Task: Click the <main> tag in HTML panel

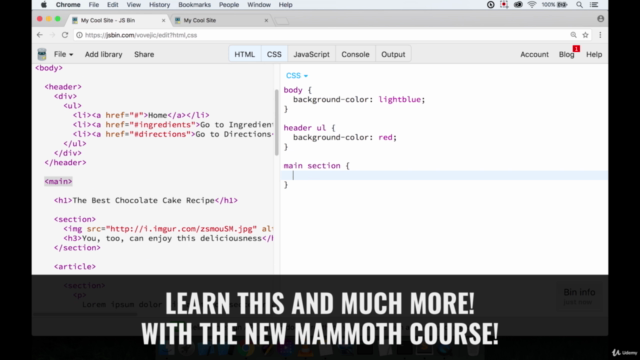Action: tap(58, 182)
